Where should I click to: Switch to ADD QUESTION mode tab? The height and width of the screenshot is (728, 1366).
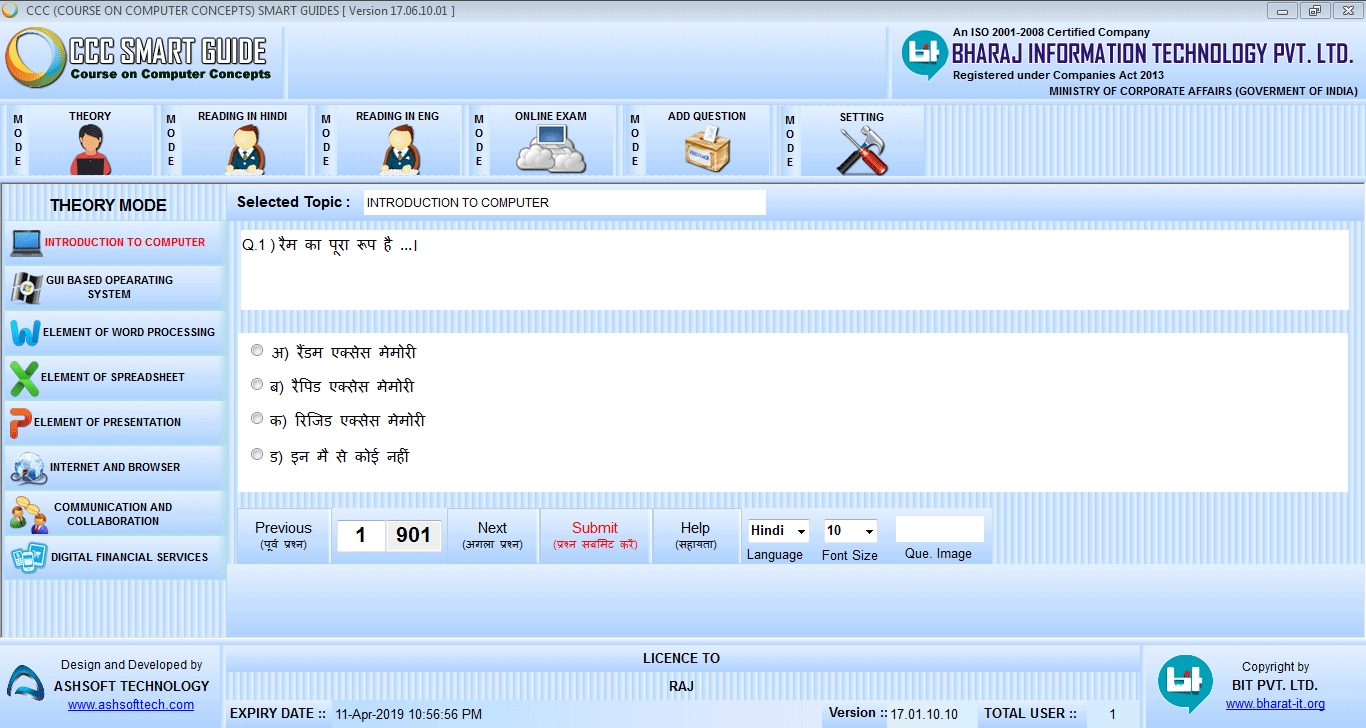[707, 116]
